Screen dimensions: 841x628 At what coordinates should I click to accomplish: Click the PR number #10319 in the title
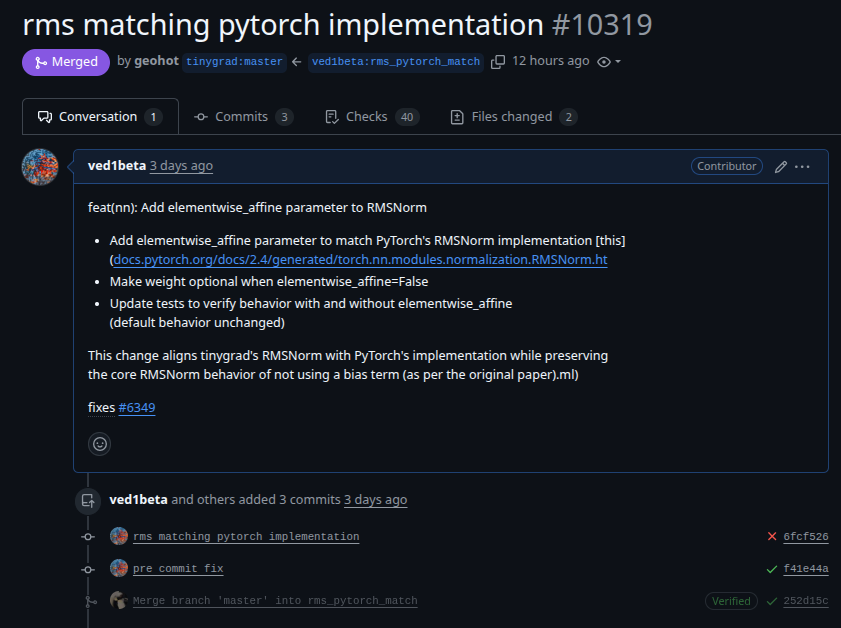[602, 25]
